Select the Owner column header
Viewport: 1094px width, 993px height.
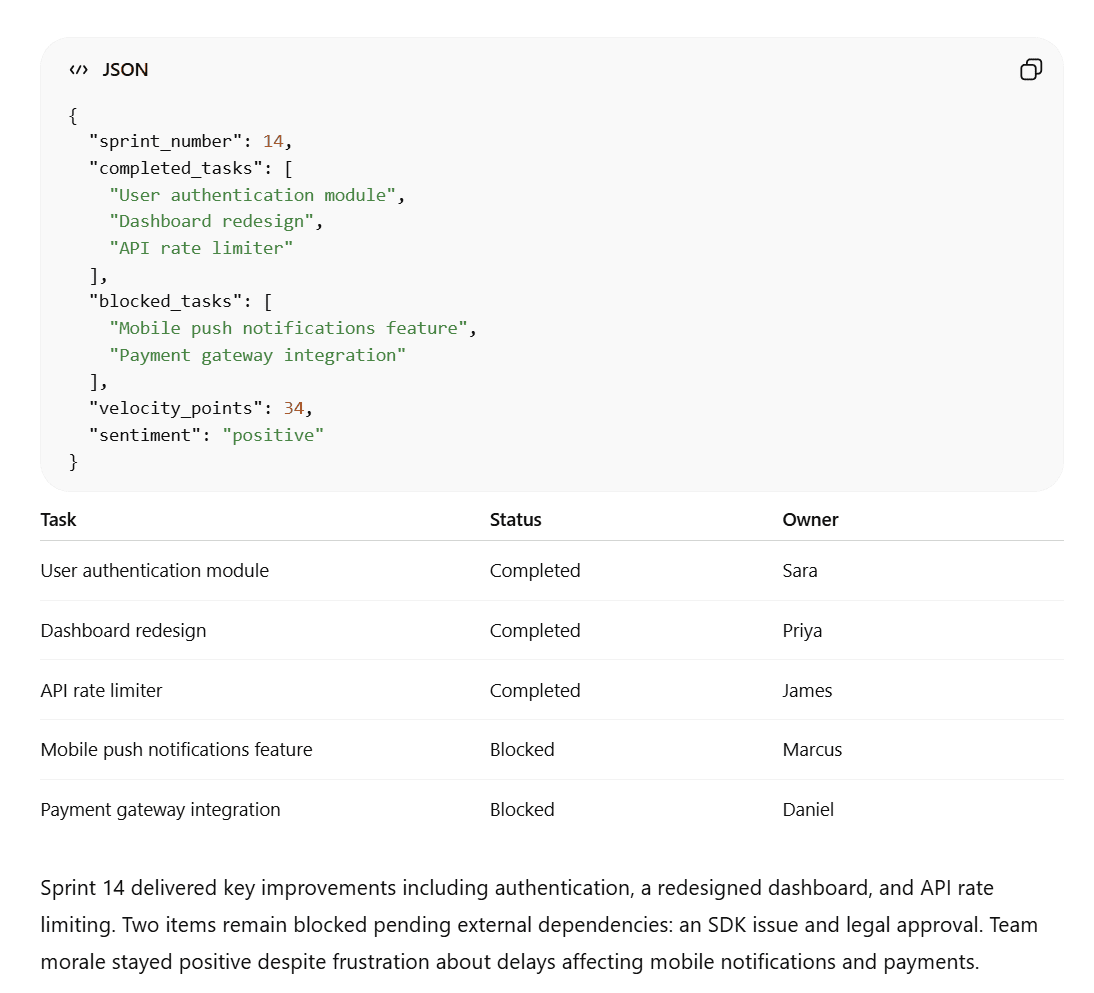tap(810, 520)
